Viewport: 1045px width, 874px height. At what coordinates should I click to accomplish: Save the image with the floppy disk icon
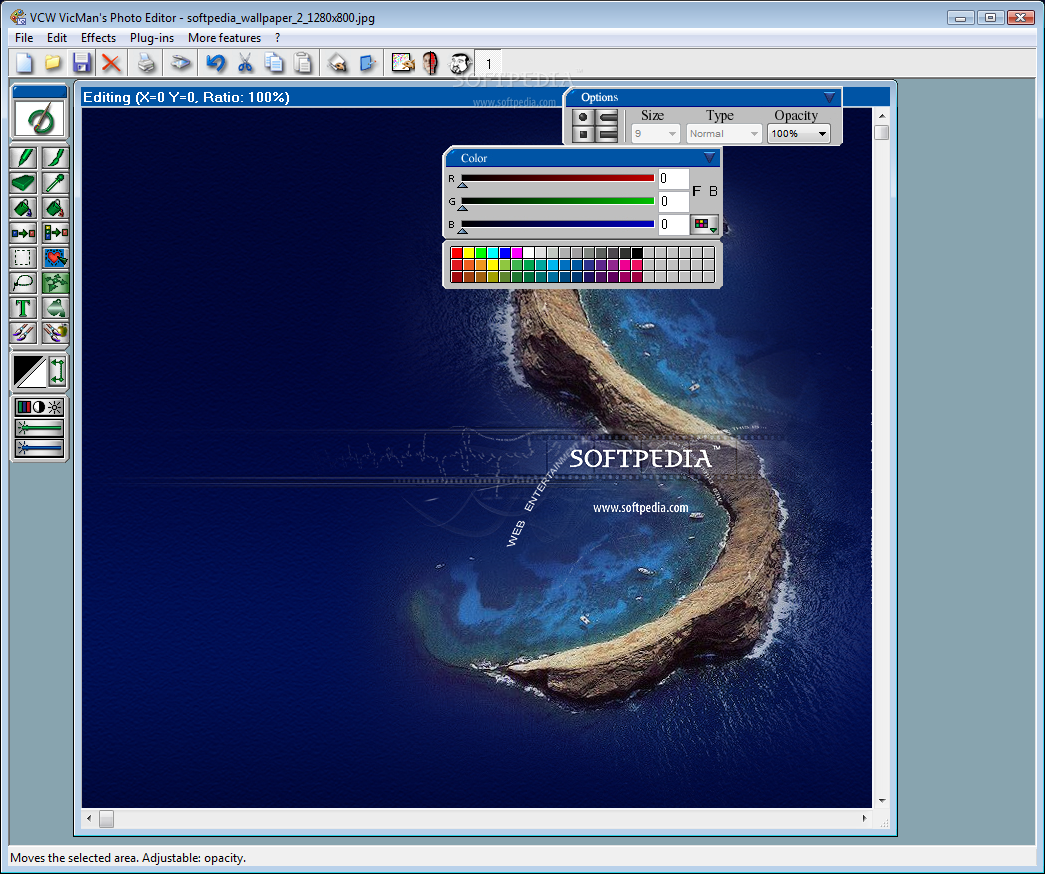[x=81, y=63]
